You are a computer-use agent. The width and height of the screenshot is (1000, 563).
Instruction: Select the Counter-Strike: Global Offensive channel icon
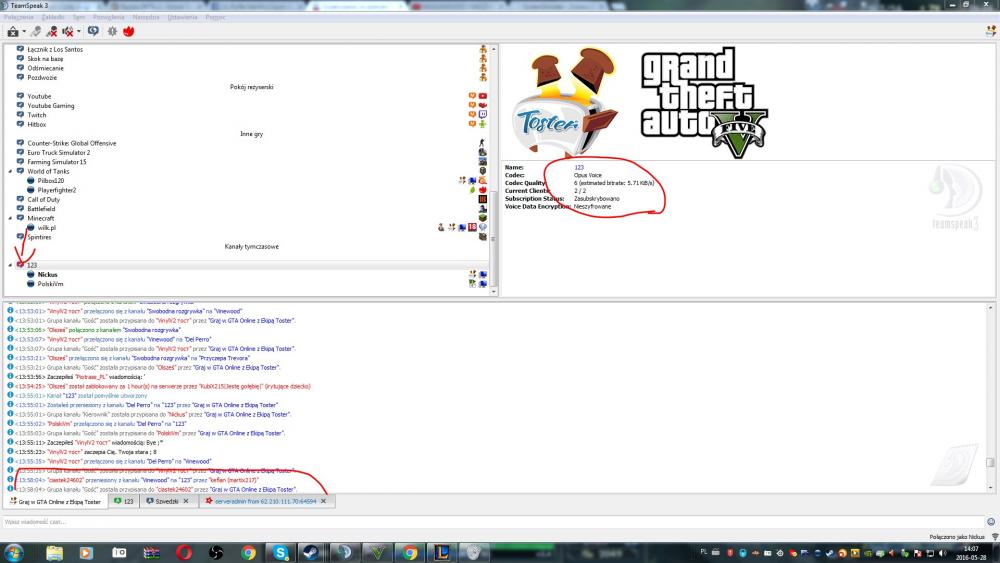pos(20,143)
